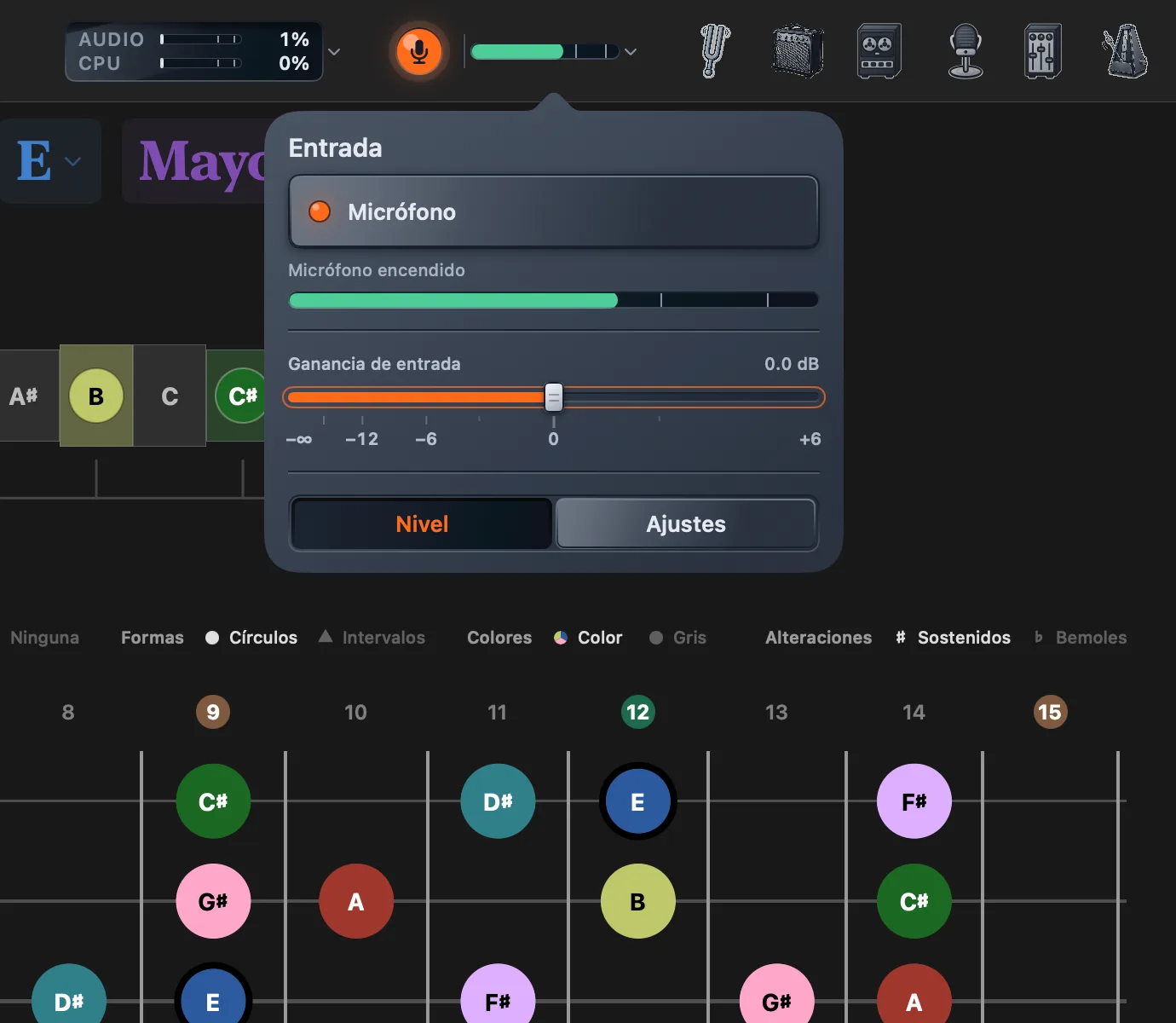Image resolution: width=1176 pixels, height=1023 pixels.
Task: Open the metronome tool
Action: tap(1126, 51)
